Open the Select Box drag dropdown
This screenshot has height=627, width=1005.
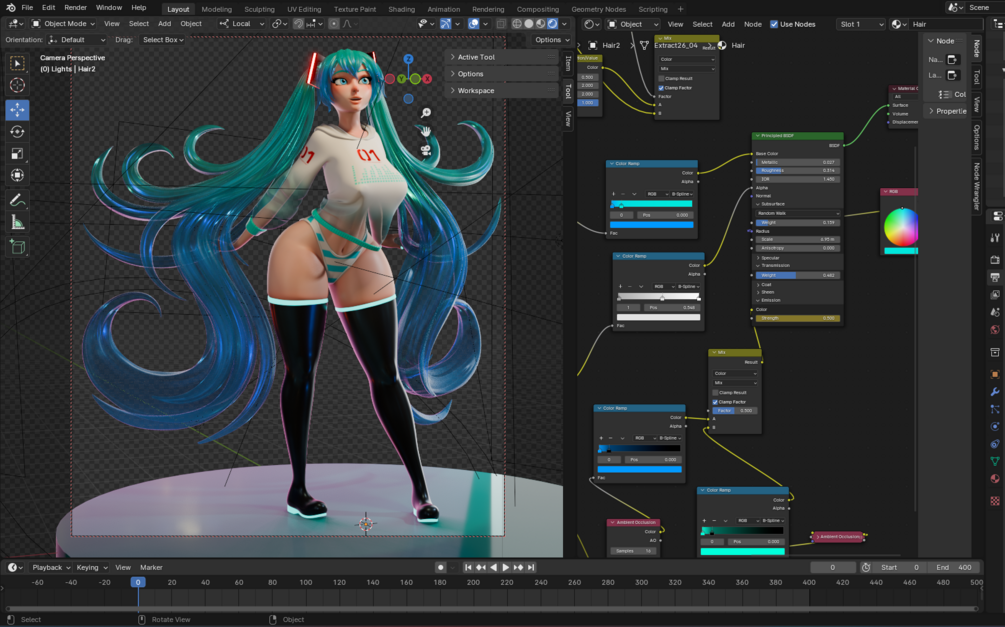click(x=162, y=40)
